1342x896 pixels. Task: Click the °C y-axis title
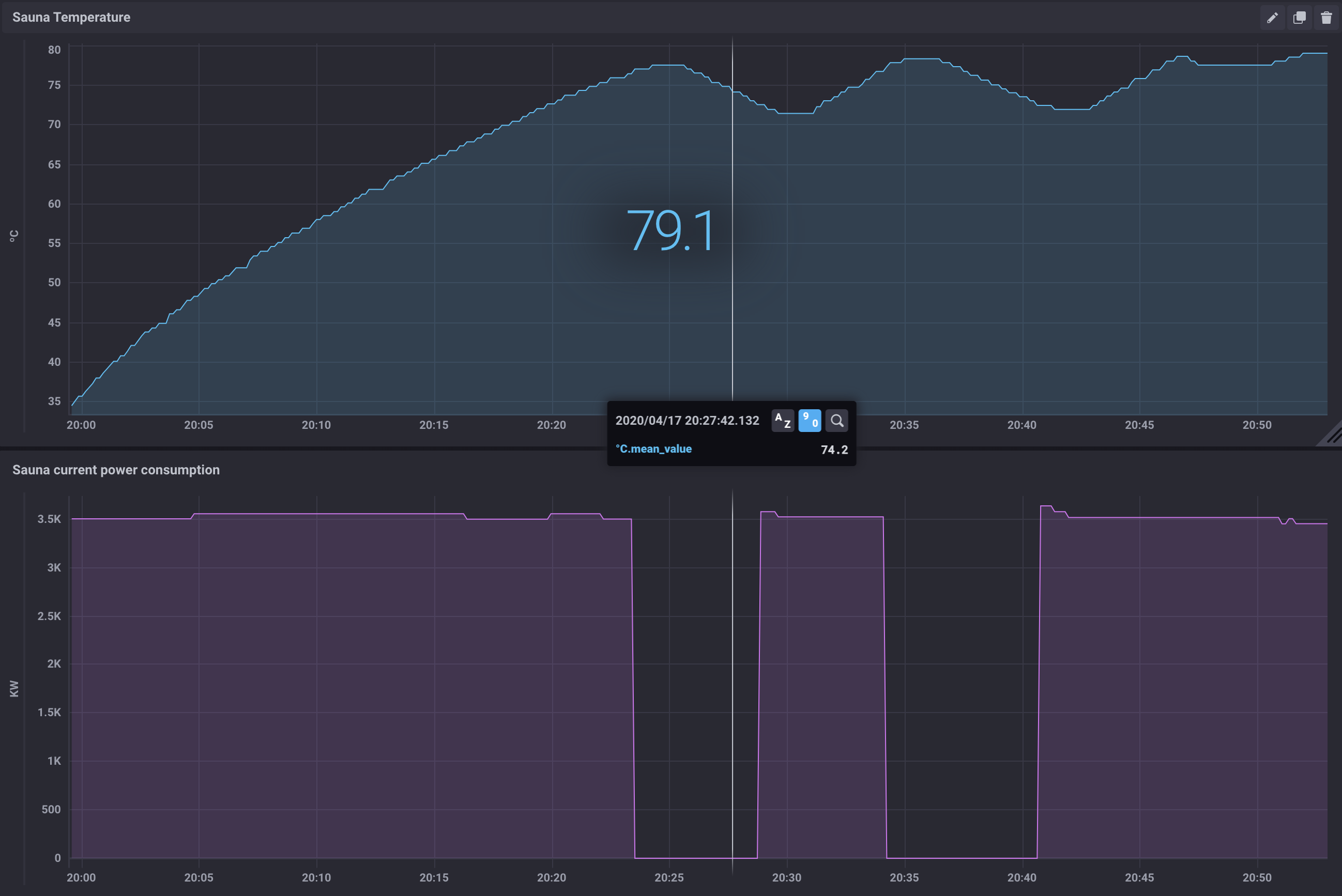[14, 236]
